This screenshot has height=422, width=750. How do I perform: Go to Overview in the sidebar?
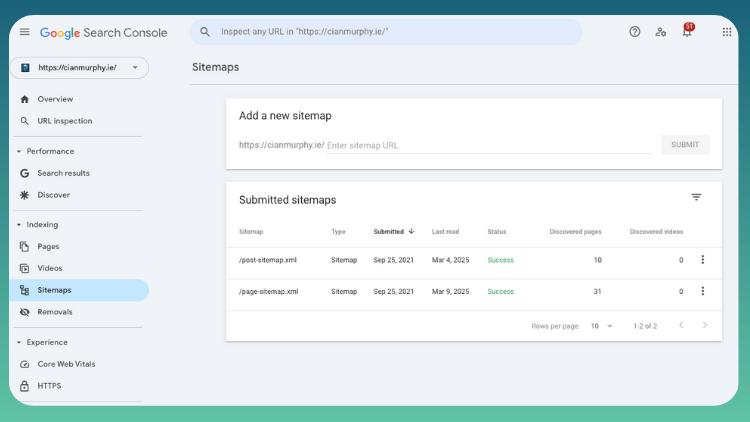[55, 99]
